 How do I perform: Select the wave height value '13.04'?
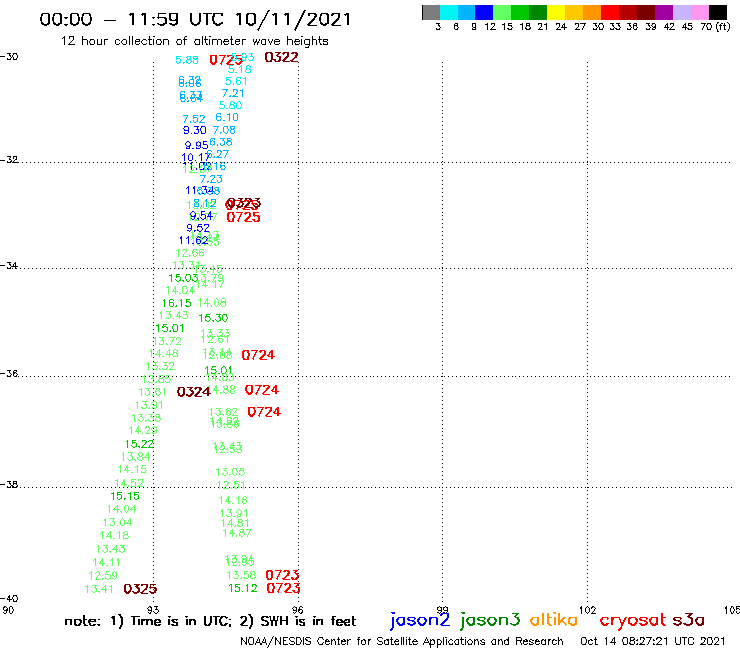[118, 523]
